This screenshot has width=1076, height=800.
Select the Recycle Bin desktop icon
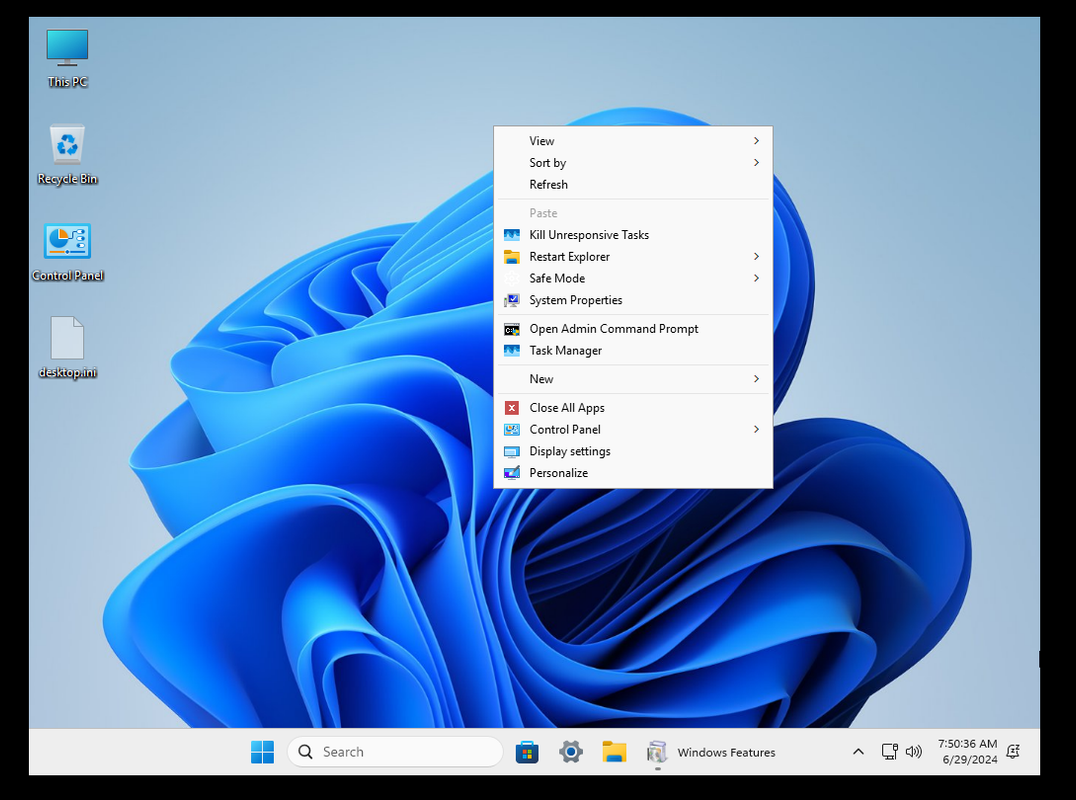click(x=67, y=155)
